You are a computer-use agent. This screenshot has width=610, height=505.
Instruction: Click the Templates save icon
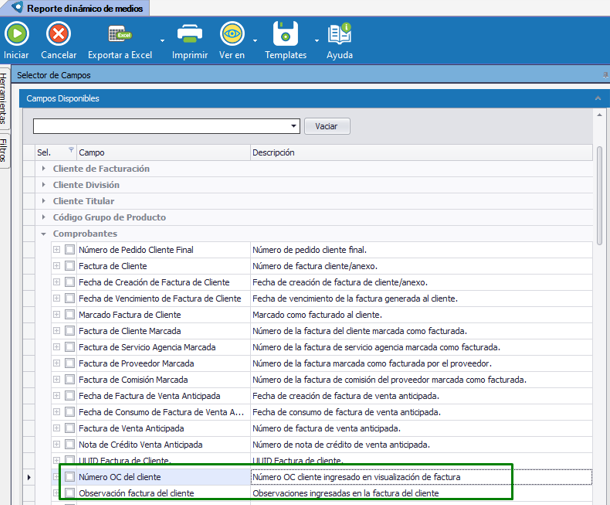click(285, 35)
